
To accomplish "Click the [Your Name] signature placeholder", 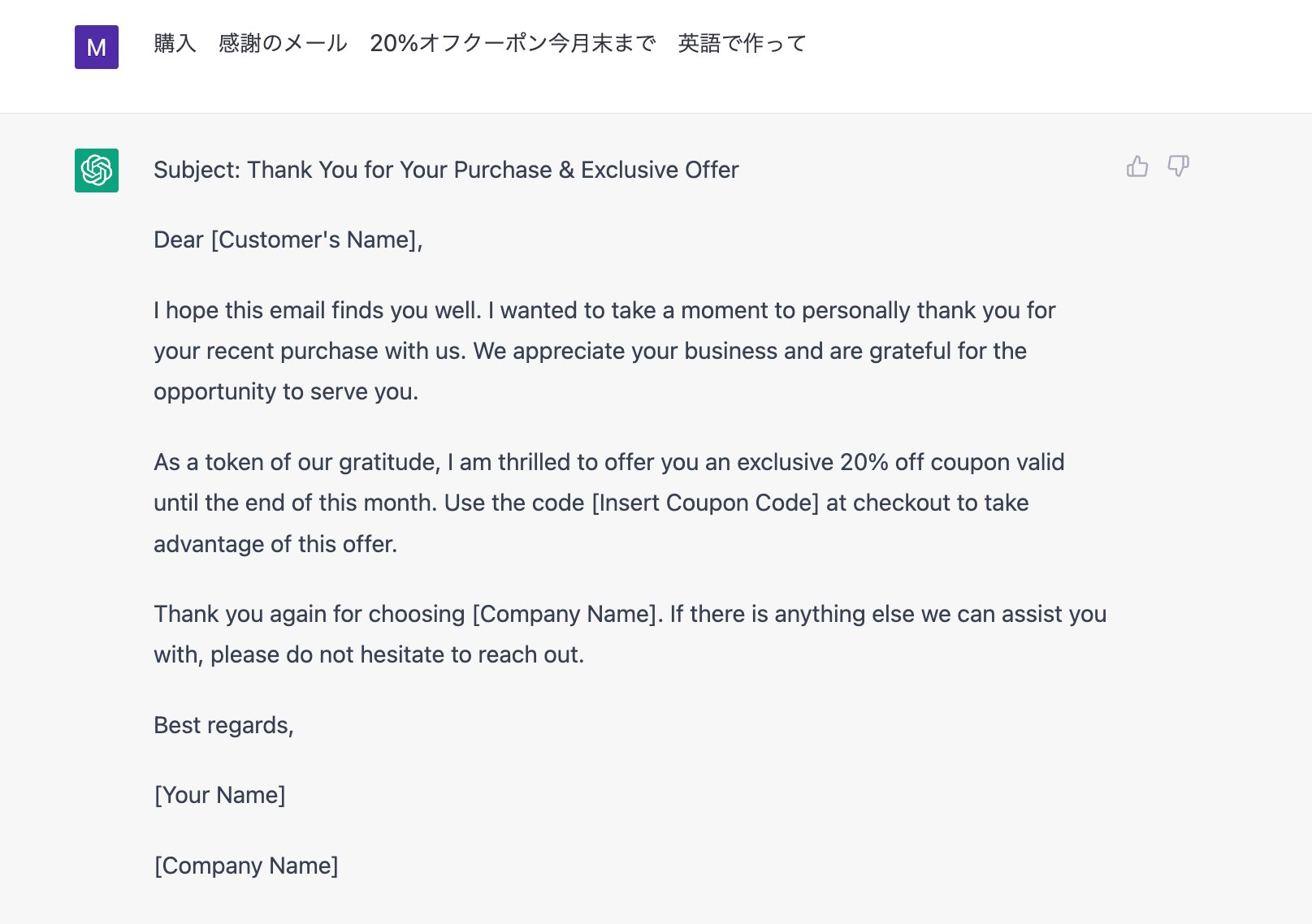I will click(x=219, y=795).
